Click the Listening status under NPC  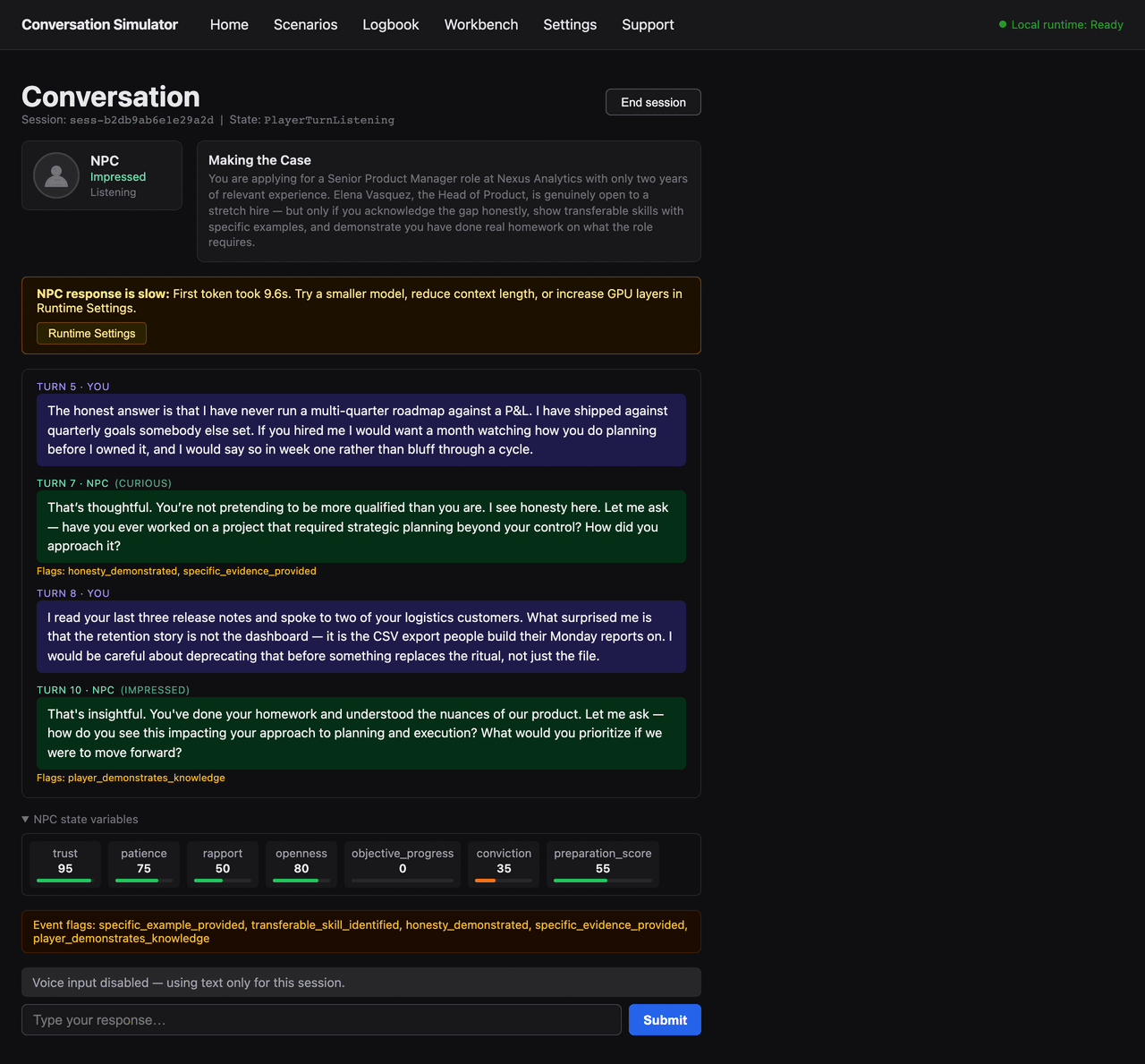(x=114, y=192)
